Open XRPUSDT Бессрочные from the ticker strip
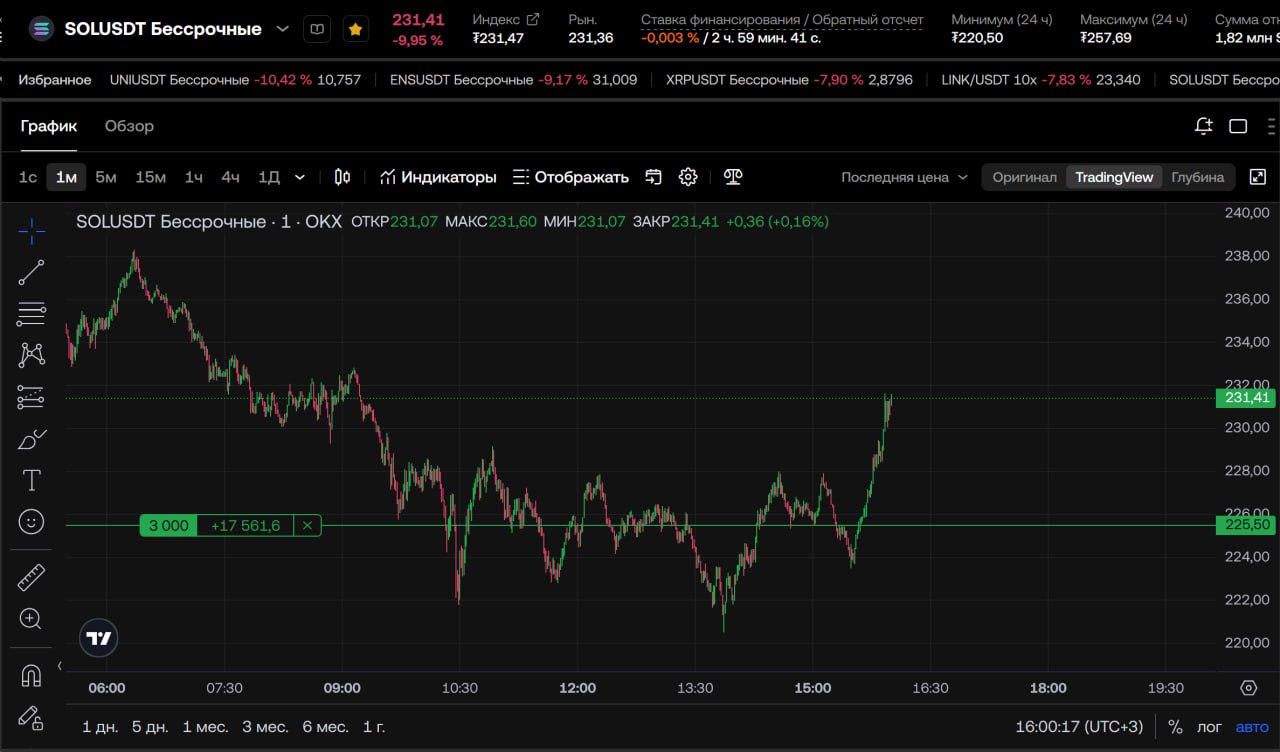The image size is (1280, 752). click(x=789, y=80)
